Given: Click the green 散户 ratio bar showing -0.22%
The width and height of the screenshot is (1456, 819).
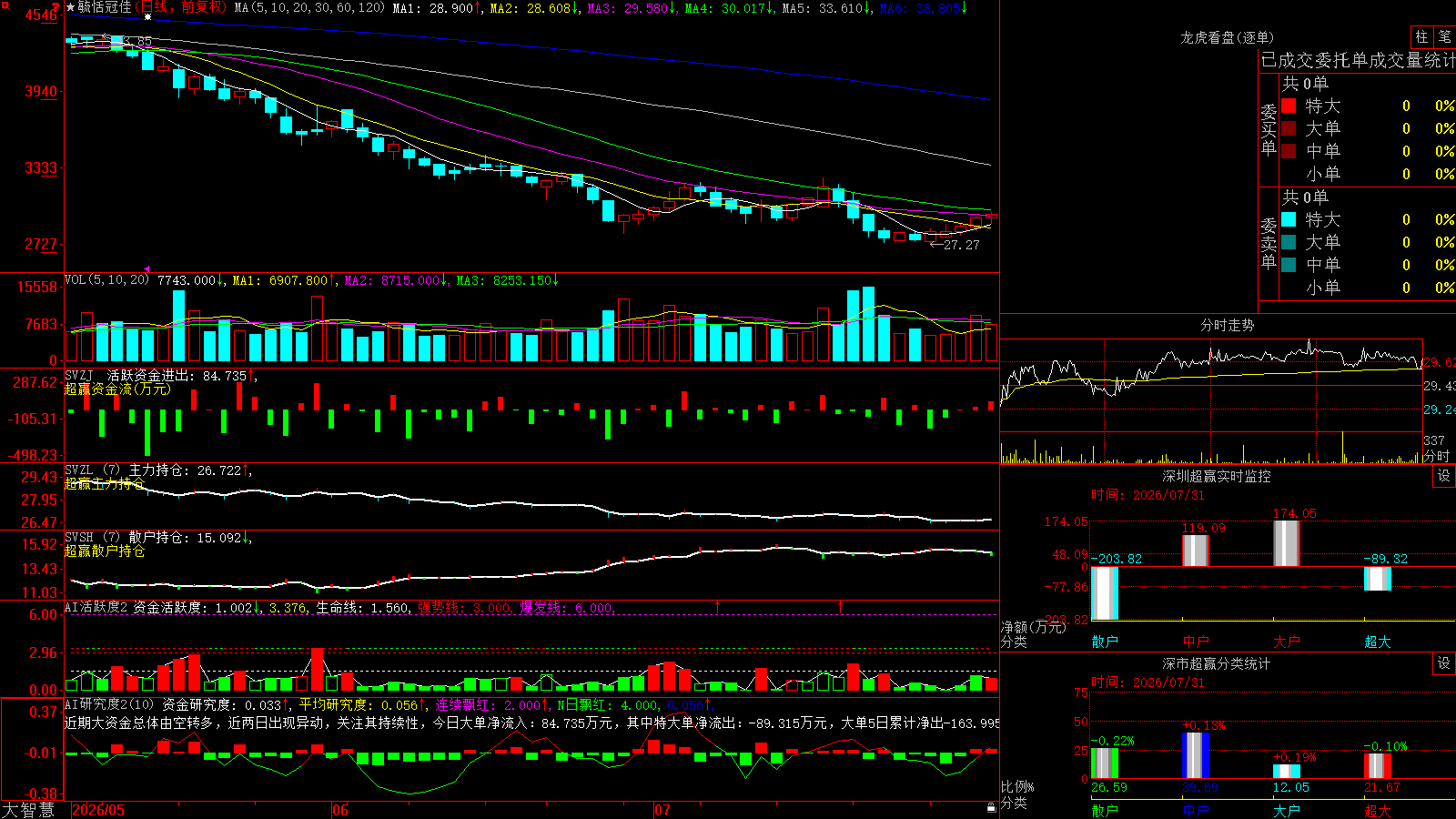Looking at the screenshot, I should tap(1105, 763).
